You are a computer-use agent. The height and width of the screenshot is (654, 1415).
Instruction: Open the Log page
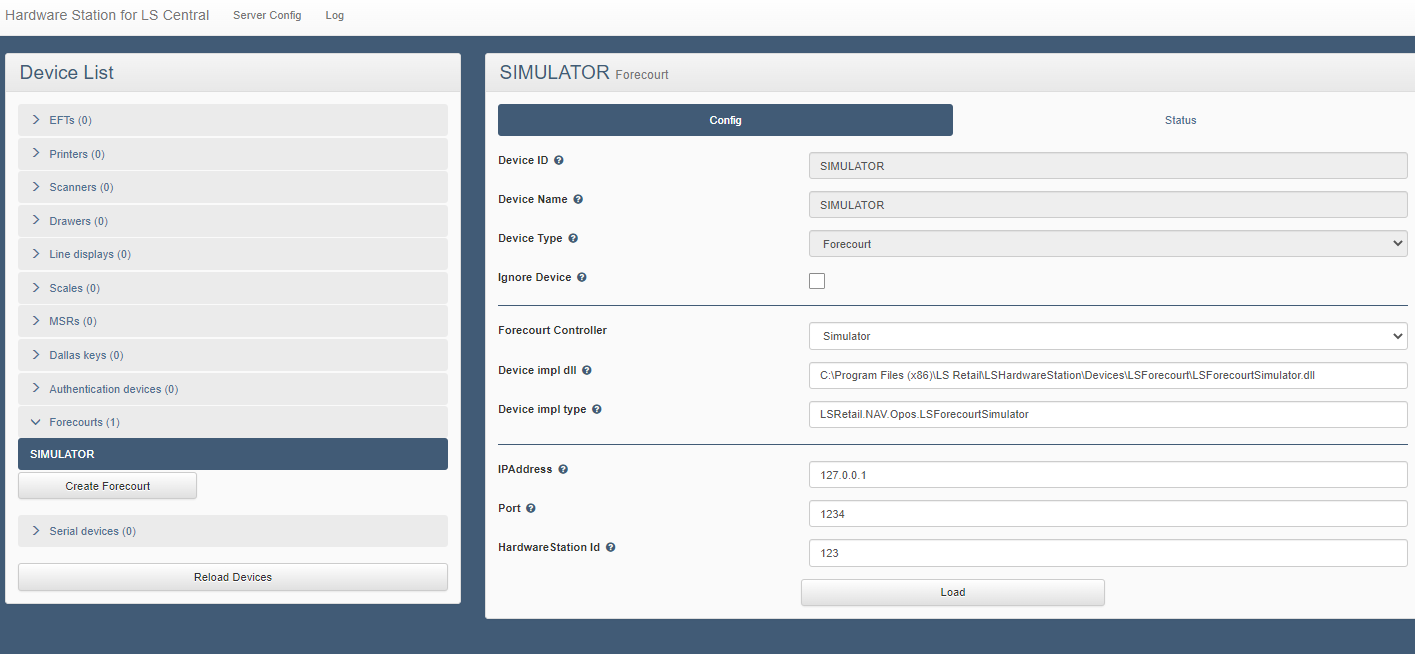(x=335, y=15)
